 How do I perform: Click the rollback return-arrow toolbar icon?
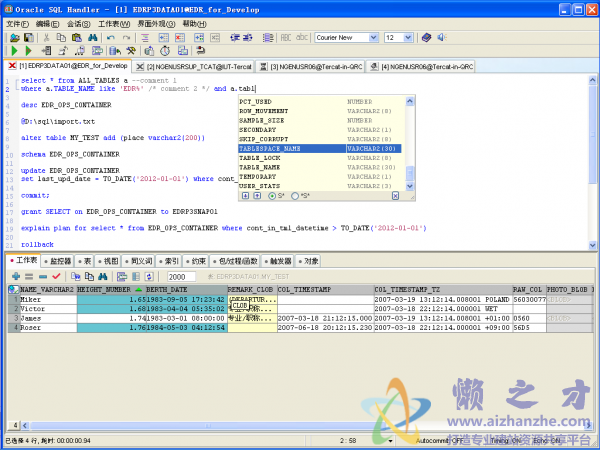click(x=201, y=51)
